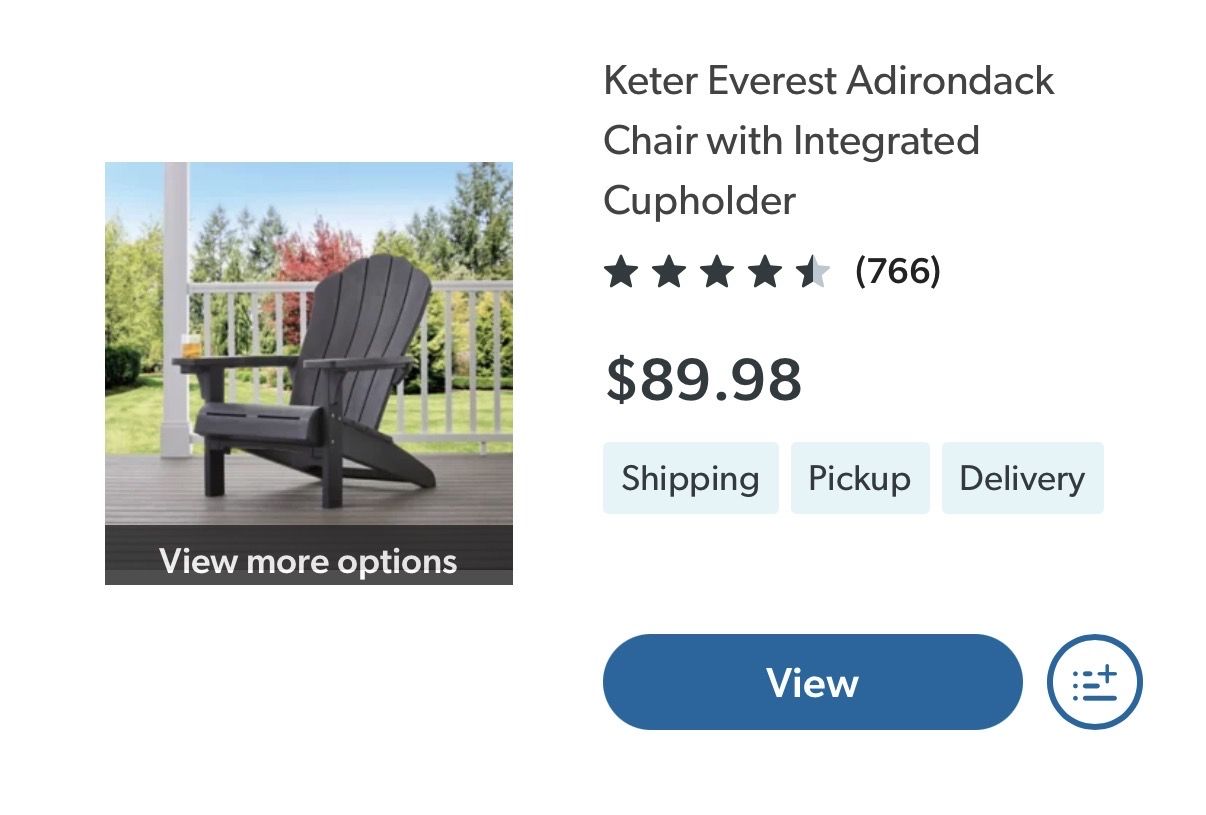Click the drink glass on the chair armrest

click(190, 345)
